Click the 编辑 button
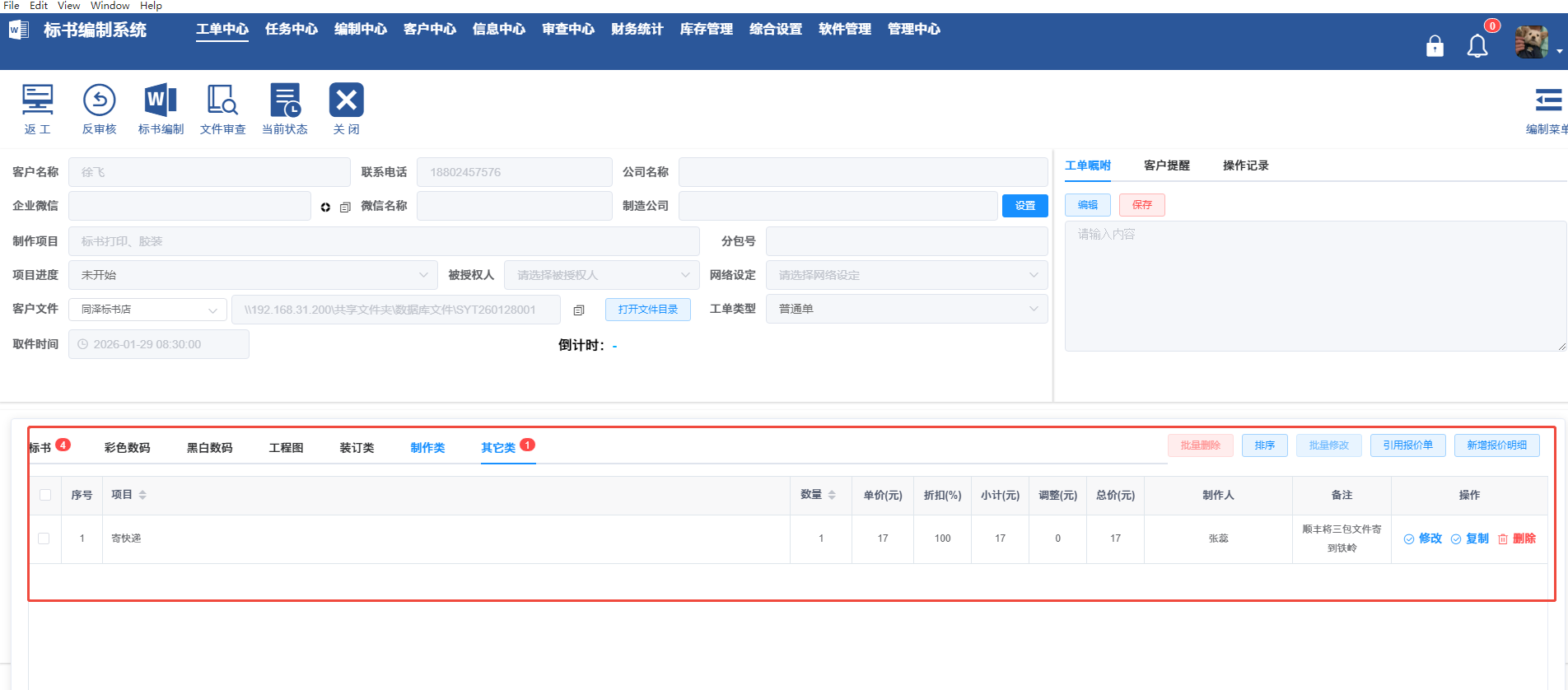 [1088, 205]
